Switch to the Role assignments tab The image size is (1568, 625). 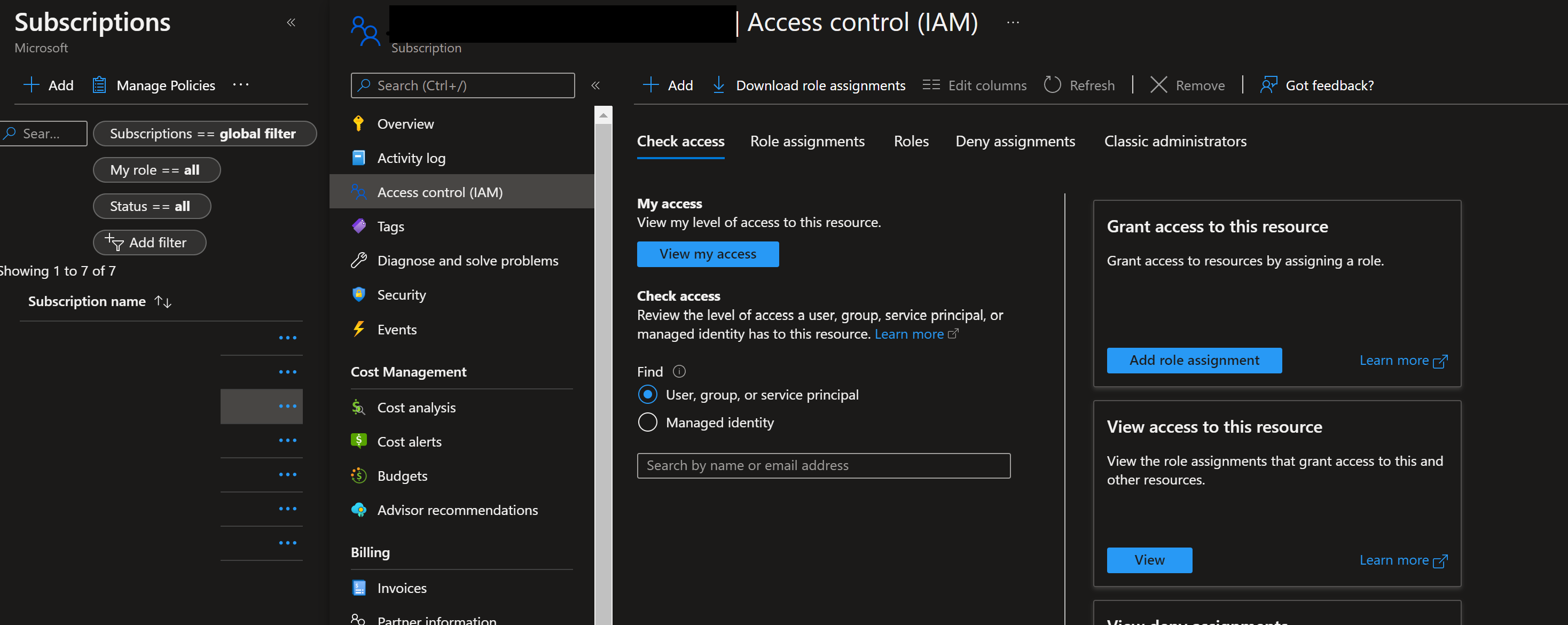807,140
